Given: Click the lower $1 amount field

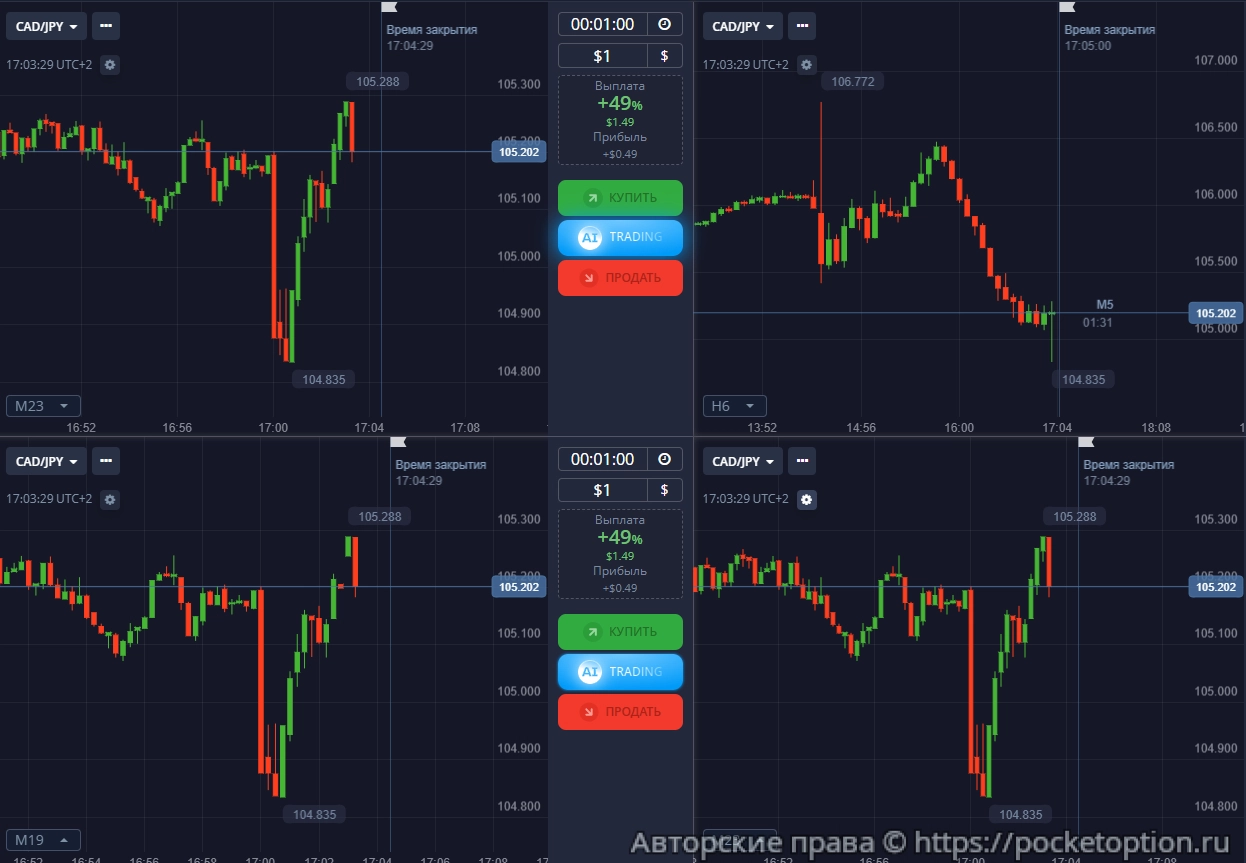Looking at the screenshot, I should coord(602,490).
